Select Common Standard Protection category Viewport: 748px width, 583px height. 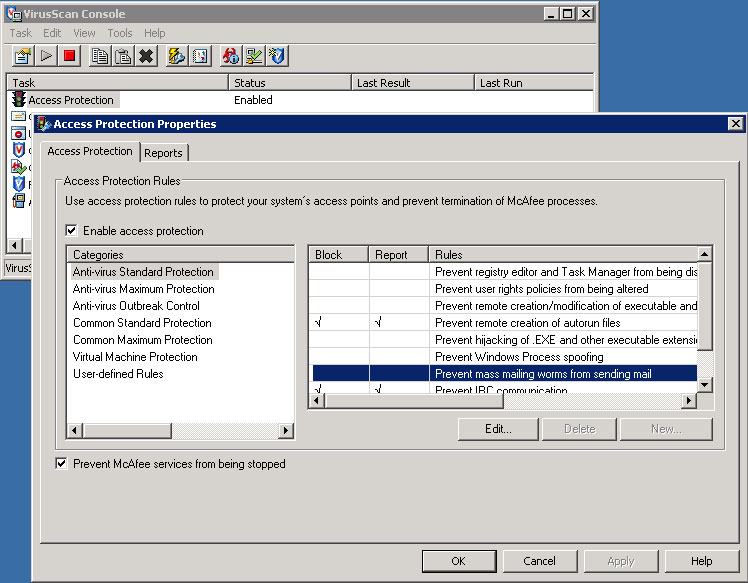click(x=142, y=323)
